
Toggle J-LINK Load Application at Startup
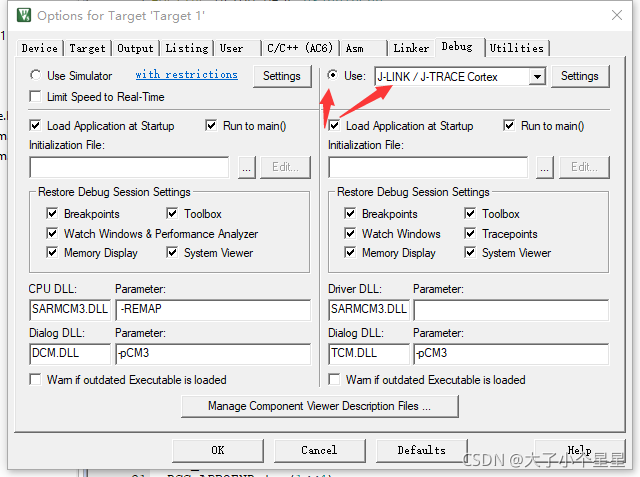coord(334,126)
